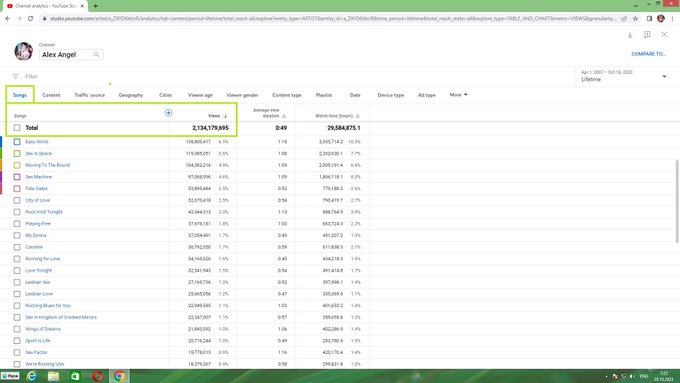Click the download report icon

pyautogui.click(x=630, y=35)
